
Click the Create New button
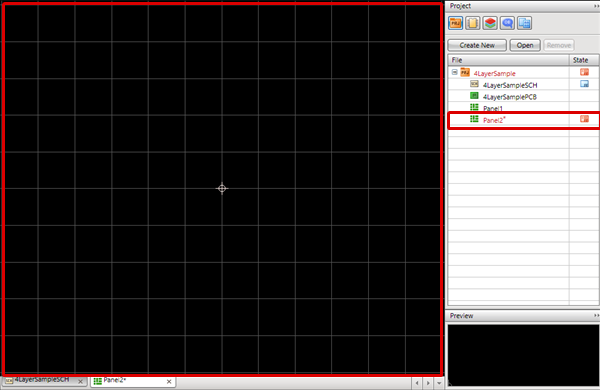(x=477, y=45)
